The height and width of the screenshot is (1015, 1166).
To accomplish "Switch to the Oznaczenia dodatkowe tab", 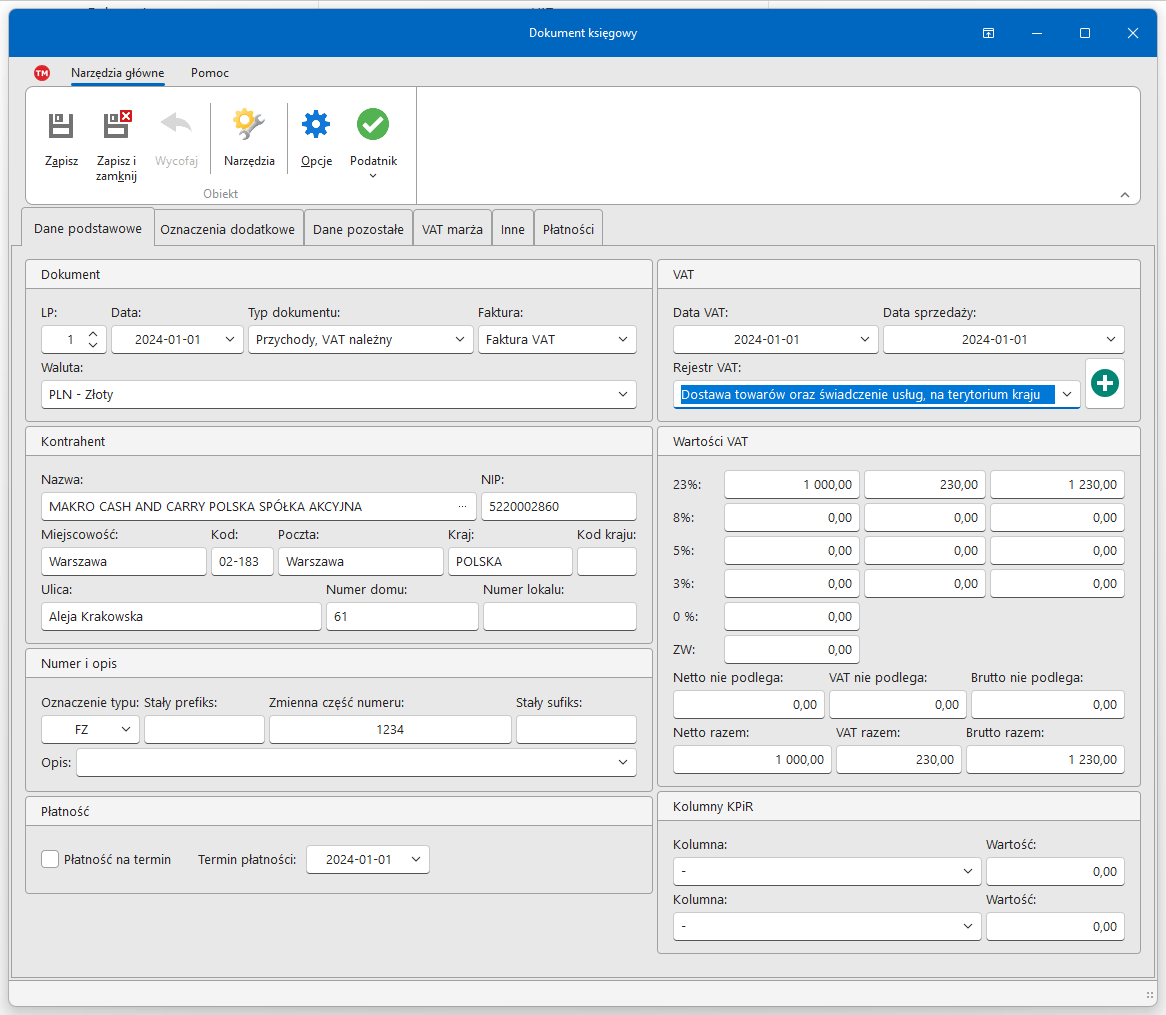I will tap(228, 229).
